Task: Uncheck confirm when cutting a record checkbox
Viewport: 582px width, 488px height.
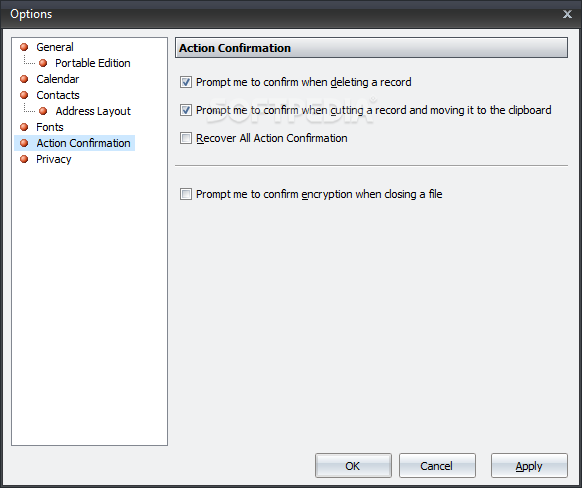Action: 186,110
